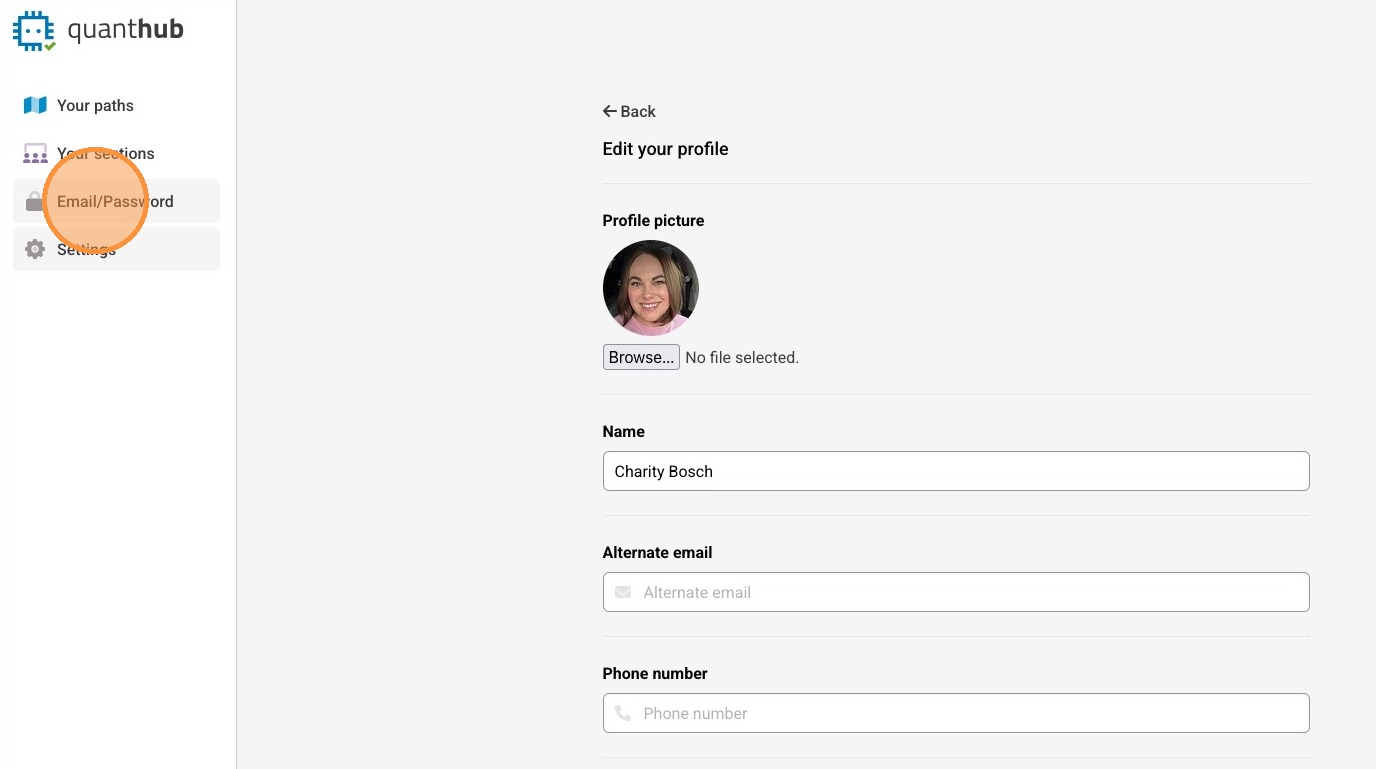The height and width of the screenshot is (769, 1376).
Task: Open Your paths in sidebar
Action: 95,105
